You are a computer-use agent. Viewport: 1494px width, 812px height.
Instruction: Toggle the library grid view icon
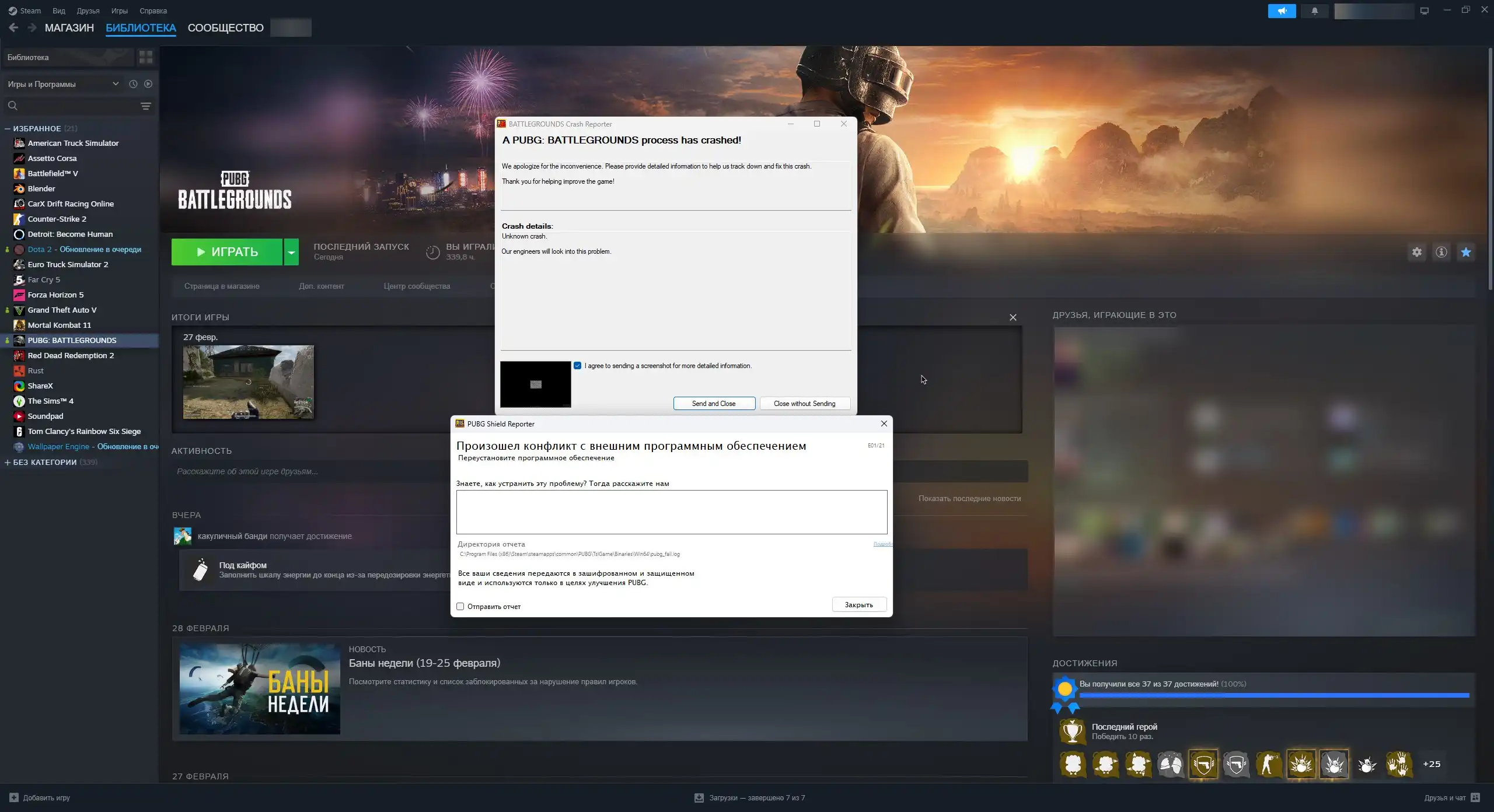click(146, 57)
